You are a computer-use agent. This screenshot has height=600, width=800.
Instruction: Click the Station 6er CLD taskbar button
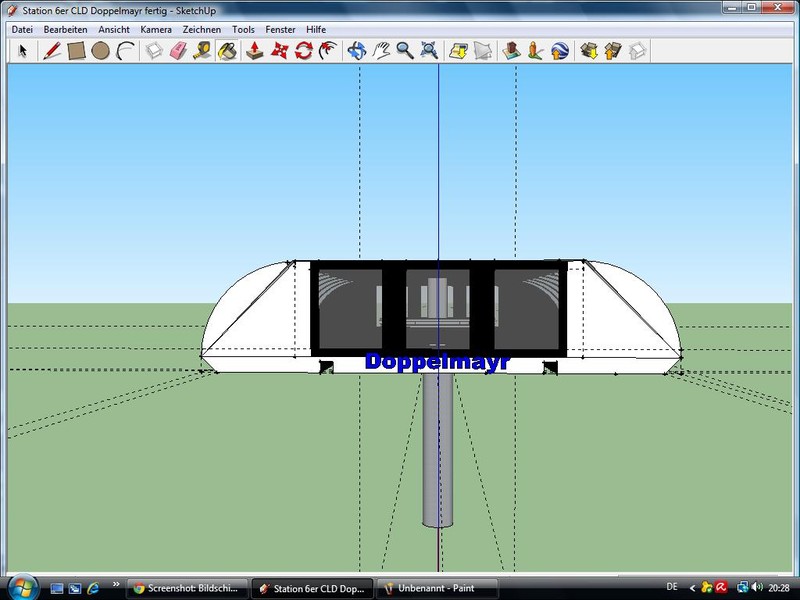point(312,589)
